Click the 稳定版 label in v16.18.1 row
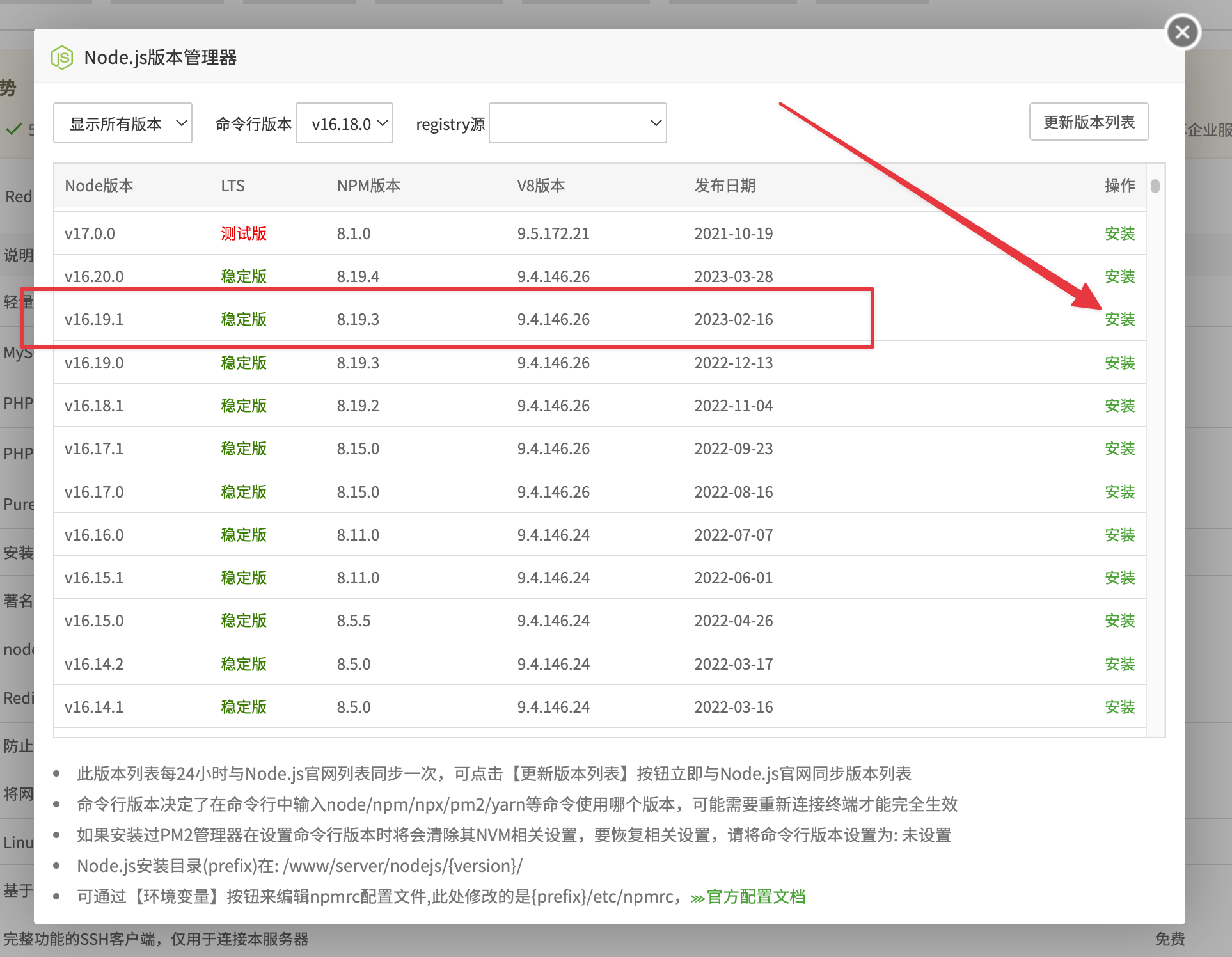 click(x=244, y=406)
